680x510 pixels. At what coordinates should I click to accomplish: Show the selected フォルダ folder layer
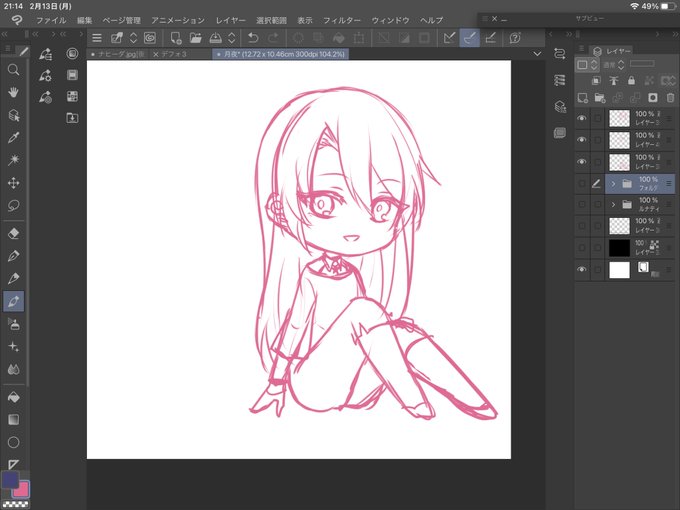(x=582, y=183)
